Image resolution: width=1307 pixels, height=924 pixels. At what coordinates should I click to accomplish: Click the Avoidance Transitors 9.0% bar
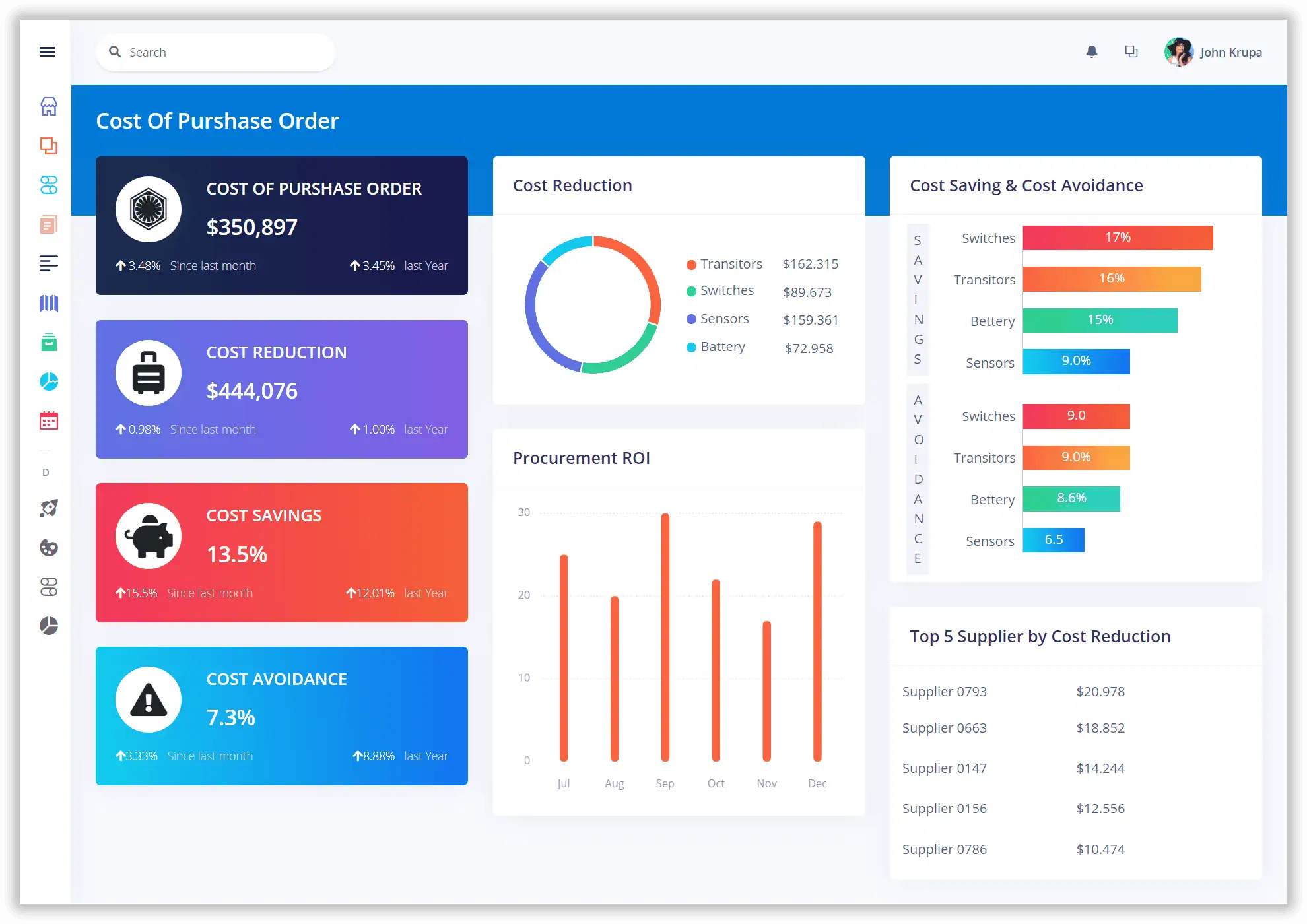(1077, 457)
